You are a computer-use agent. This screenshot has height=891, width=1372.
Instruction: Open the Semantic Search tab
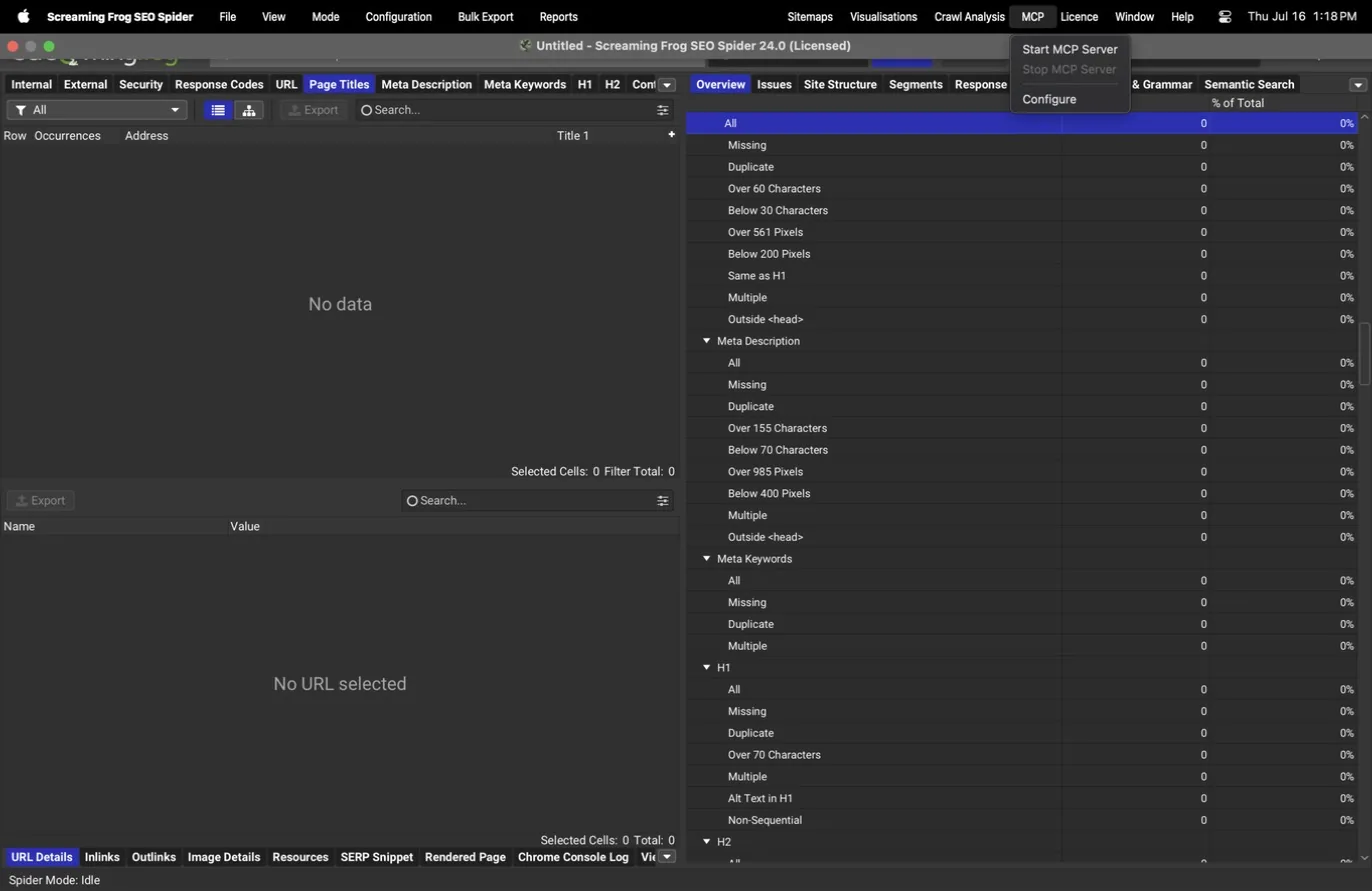[1249, 85]
